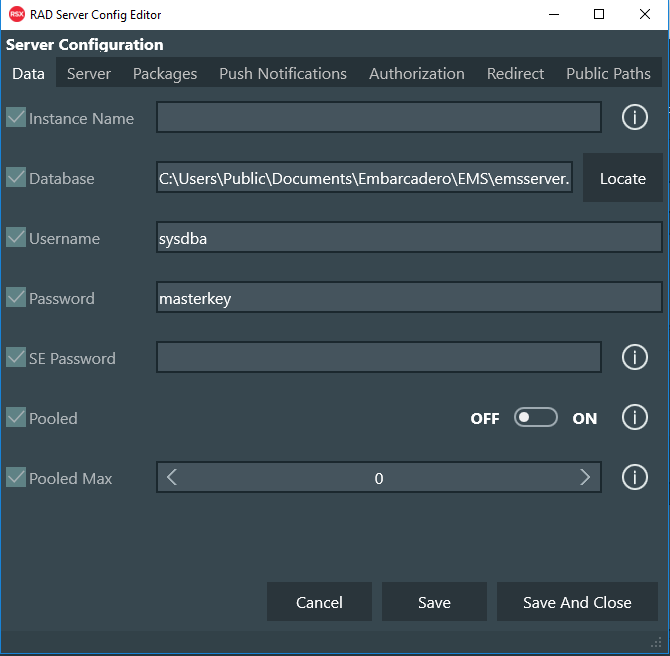The width and height of the screenshot is (670, 656).
Task: Switch the Pooled toggle to ON
Action: [535, 417]
